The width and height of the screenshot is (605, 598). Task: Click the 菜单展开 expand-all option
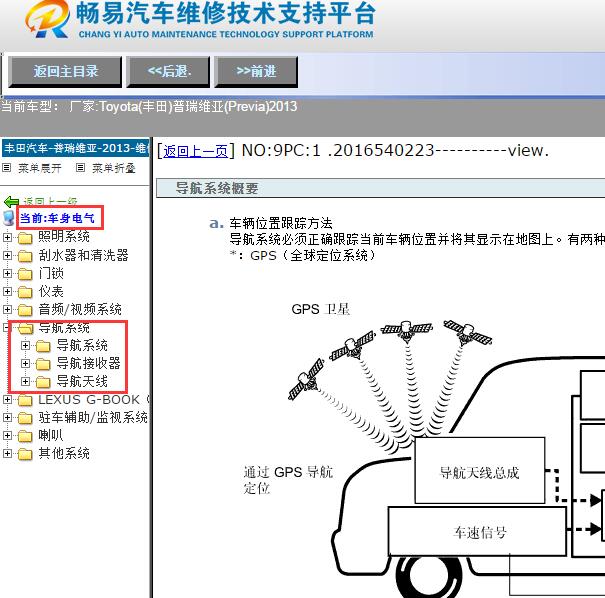[x=40, y=168]
